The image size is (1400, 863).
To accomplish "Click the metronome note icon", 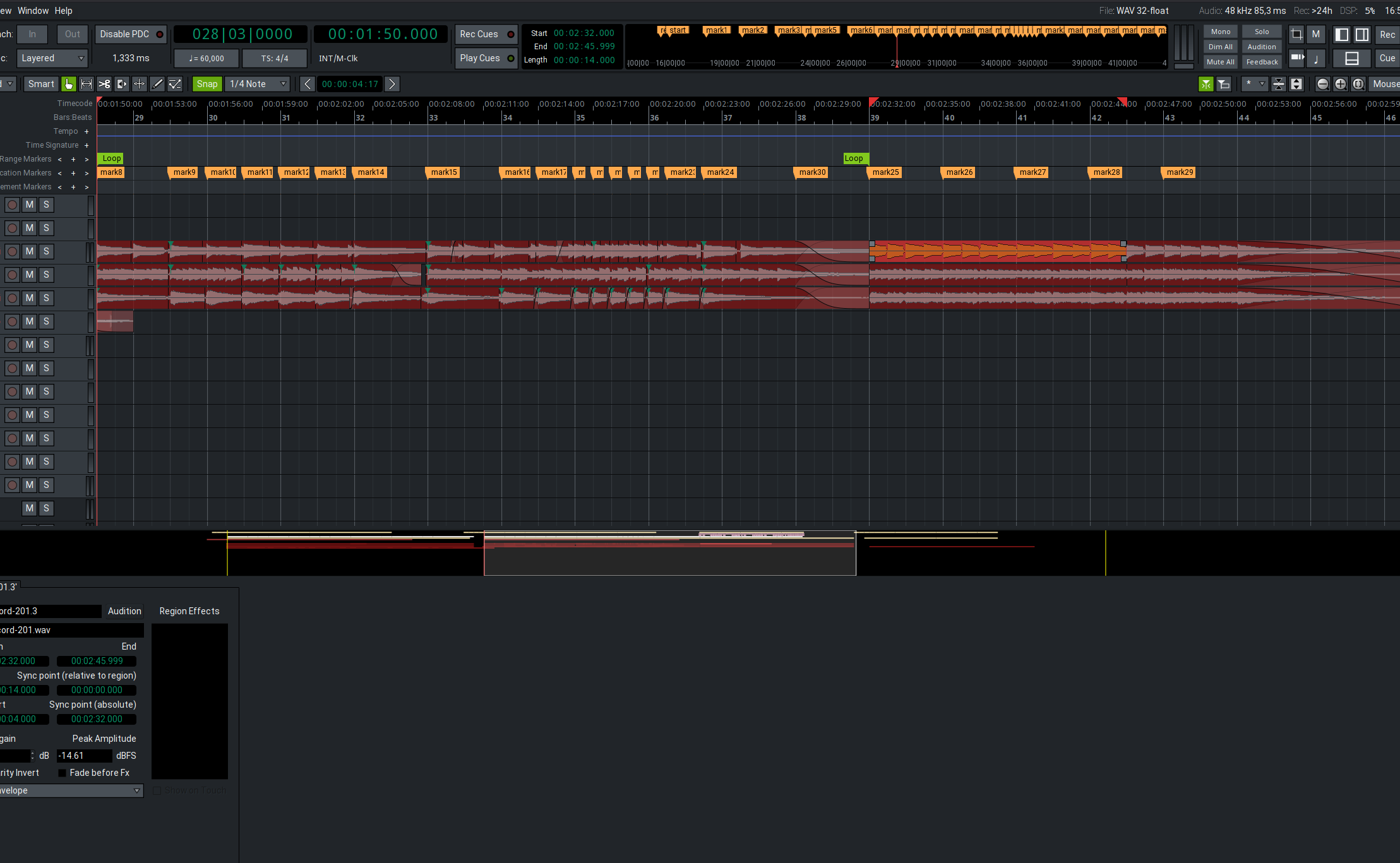I will pos(1315,59).
